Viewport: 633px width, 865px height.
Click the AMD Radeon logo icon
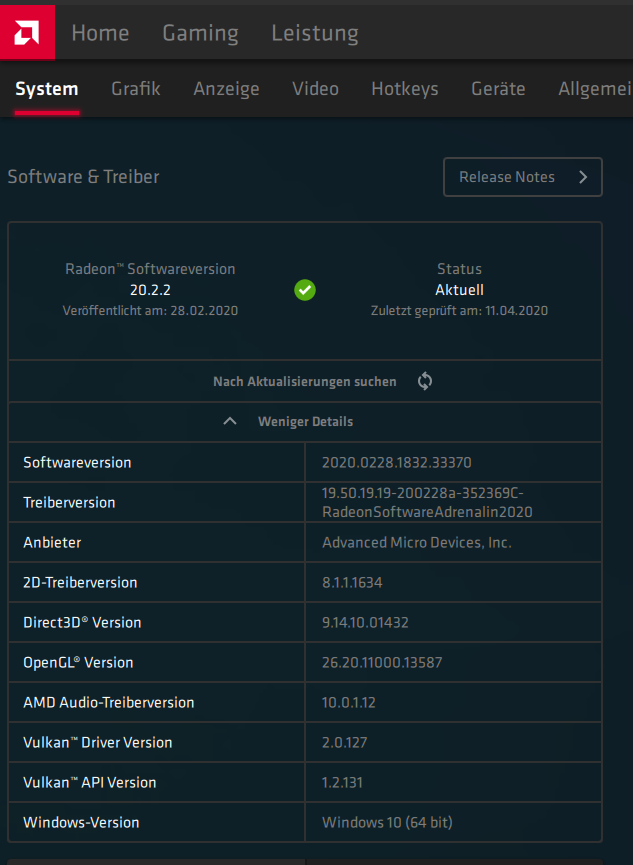click(27, 31)
